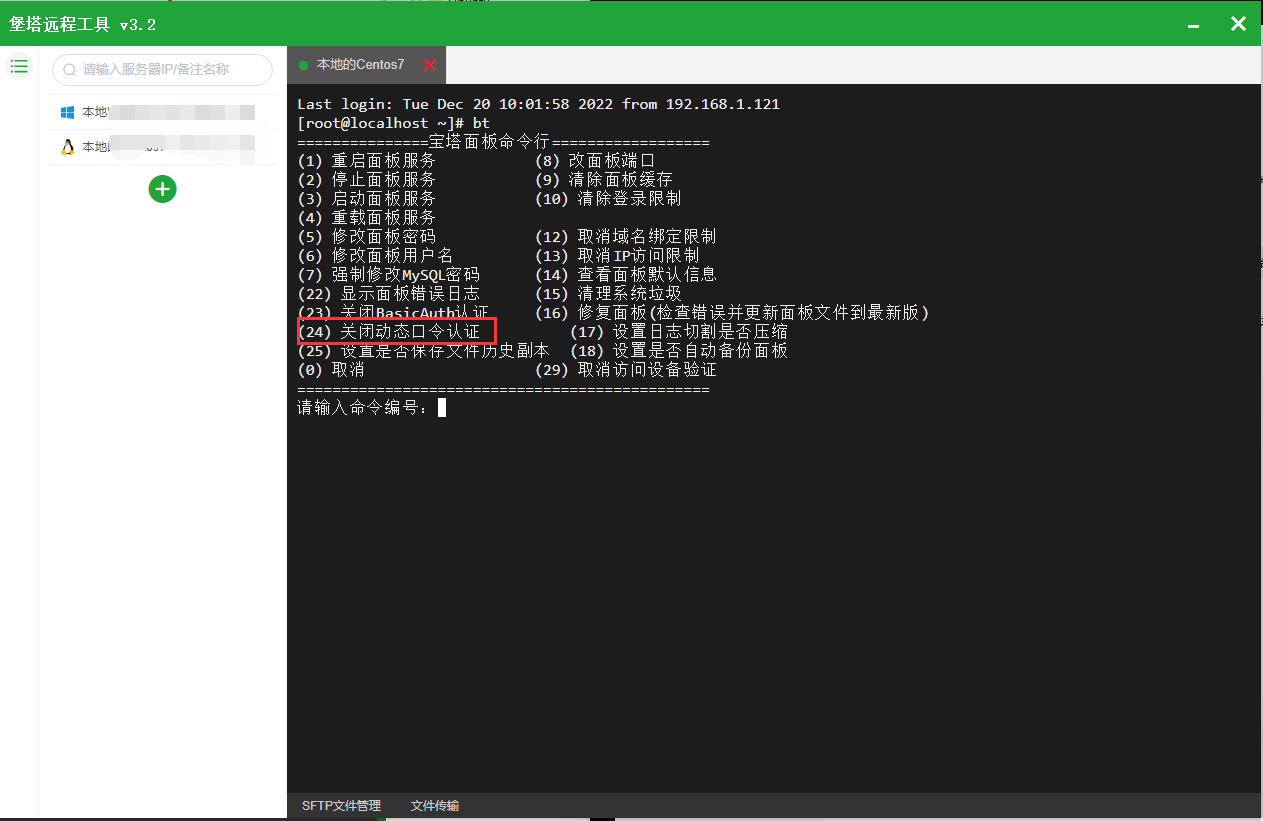
Task: Click terminal text (13) 取消IP访问限制
Action: [x=617, y=256]
